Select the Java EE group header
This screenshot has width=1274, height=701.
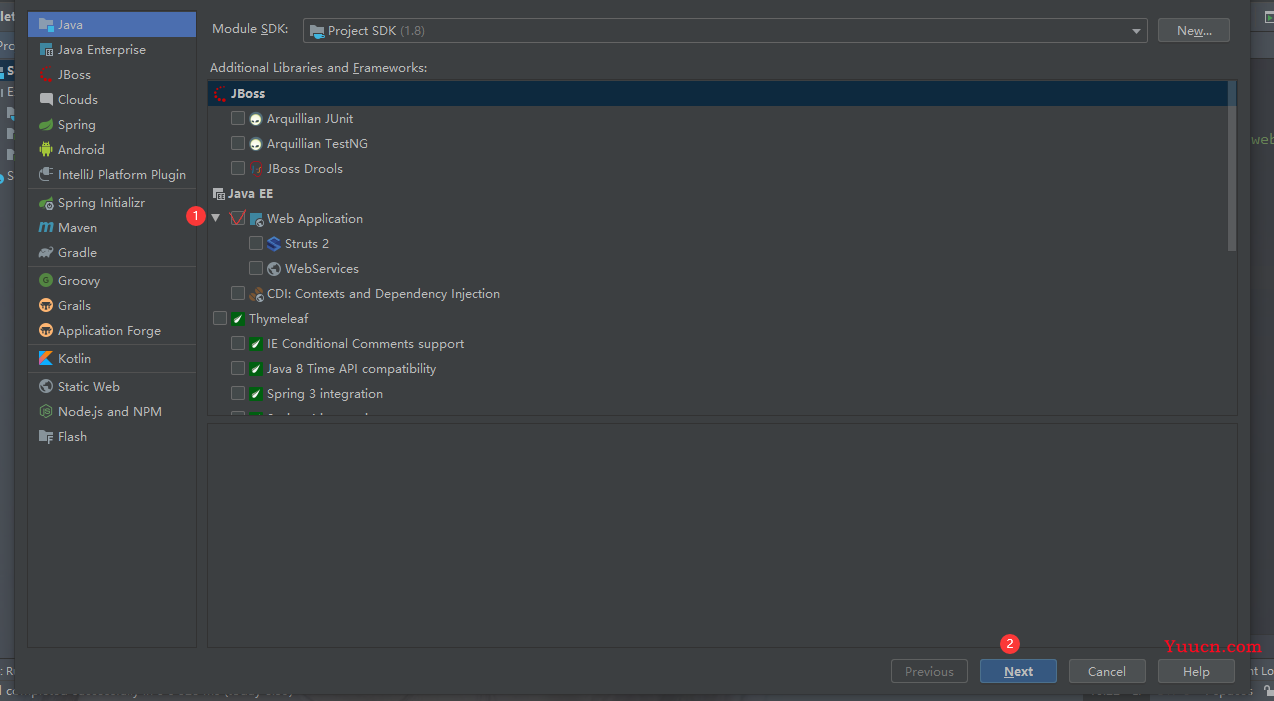[250, 193]
